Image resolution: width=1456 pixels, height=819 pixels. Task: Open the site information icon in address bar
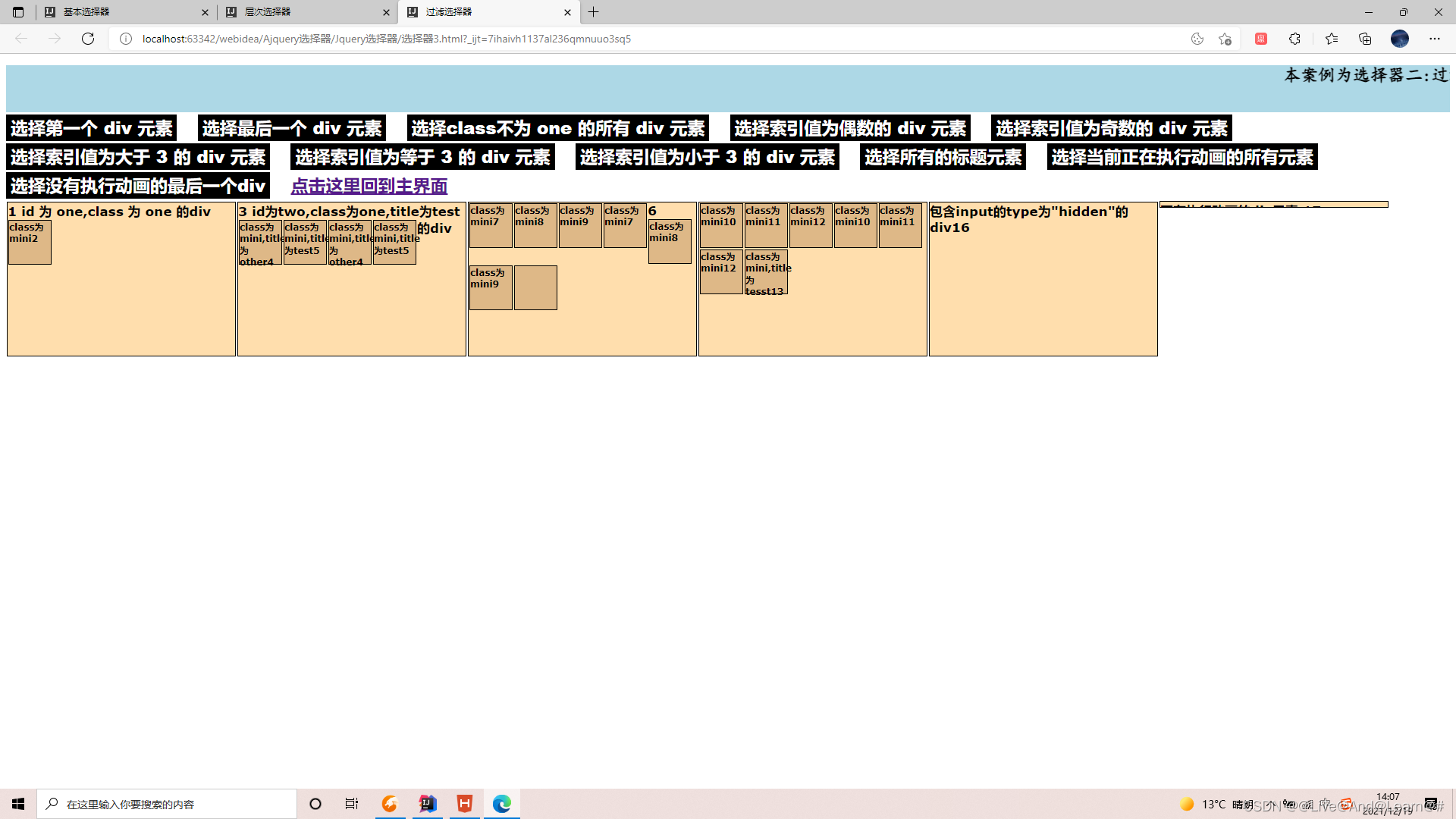pyautogui.click(x=126, y=39)
